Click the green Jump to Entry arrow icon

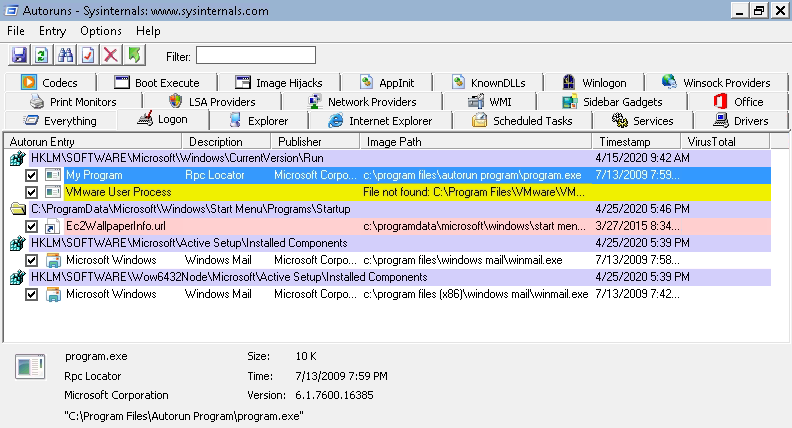(135, 55)
